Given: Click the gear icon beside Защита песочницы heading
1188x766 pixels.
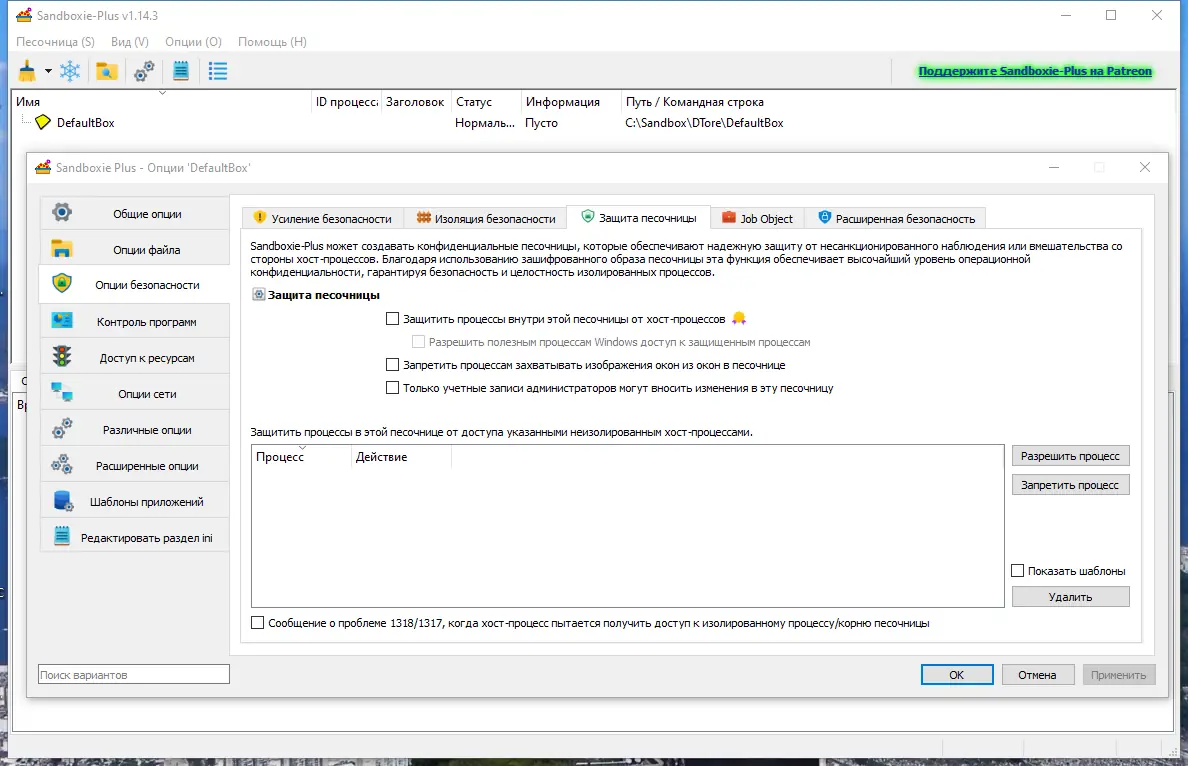Looking at the screenshot, I should 258,295.
